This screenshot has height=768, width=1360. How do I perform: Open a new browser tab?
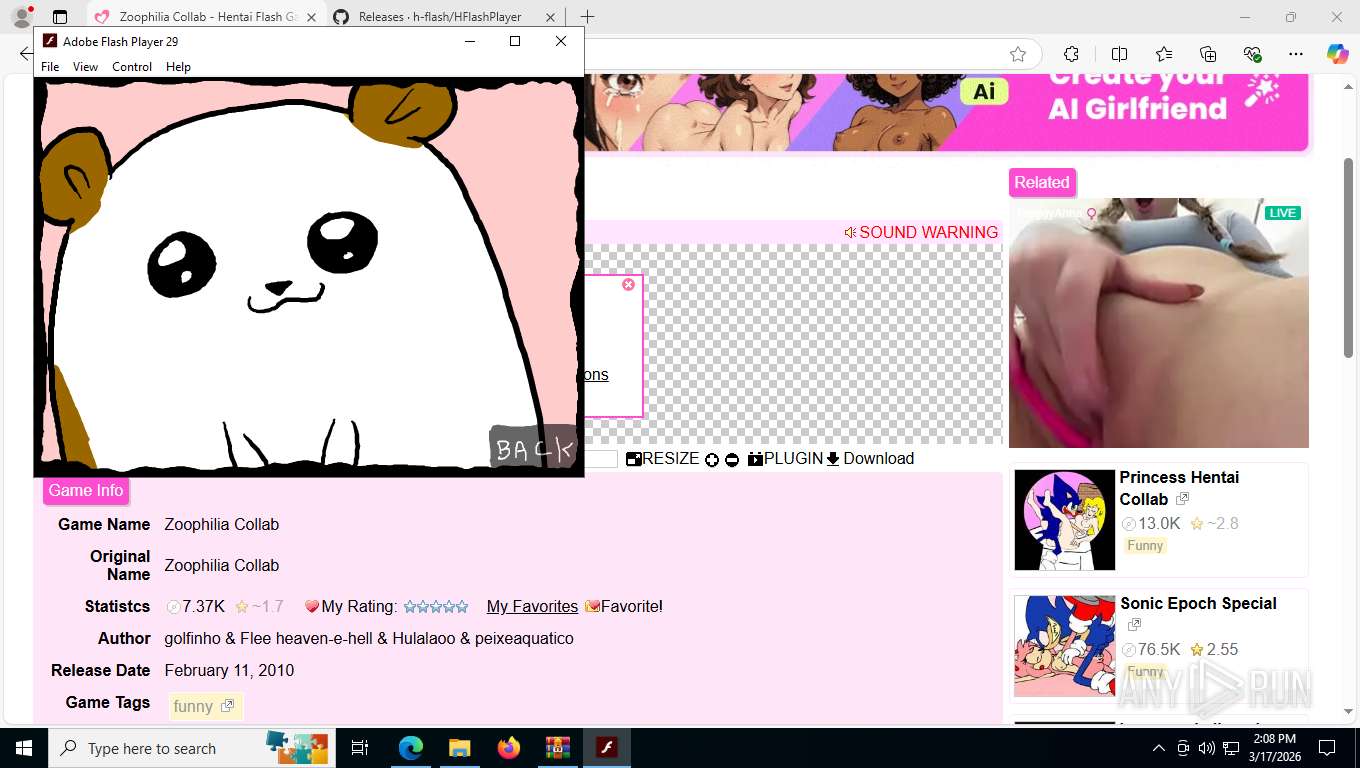click(587, 17)
